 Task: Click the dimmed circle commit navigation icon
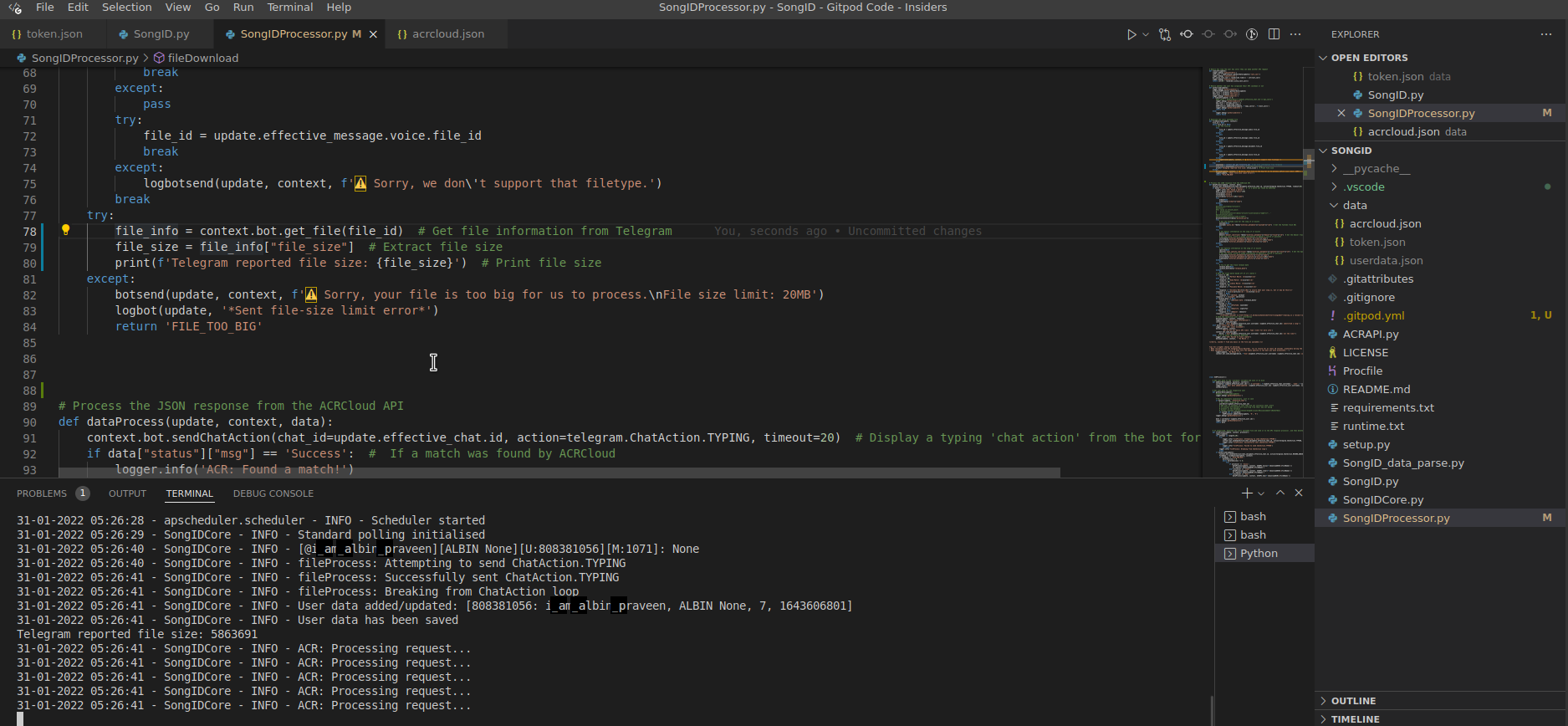(x=1208, y=34)
